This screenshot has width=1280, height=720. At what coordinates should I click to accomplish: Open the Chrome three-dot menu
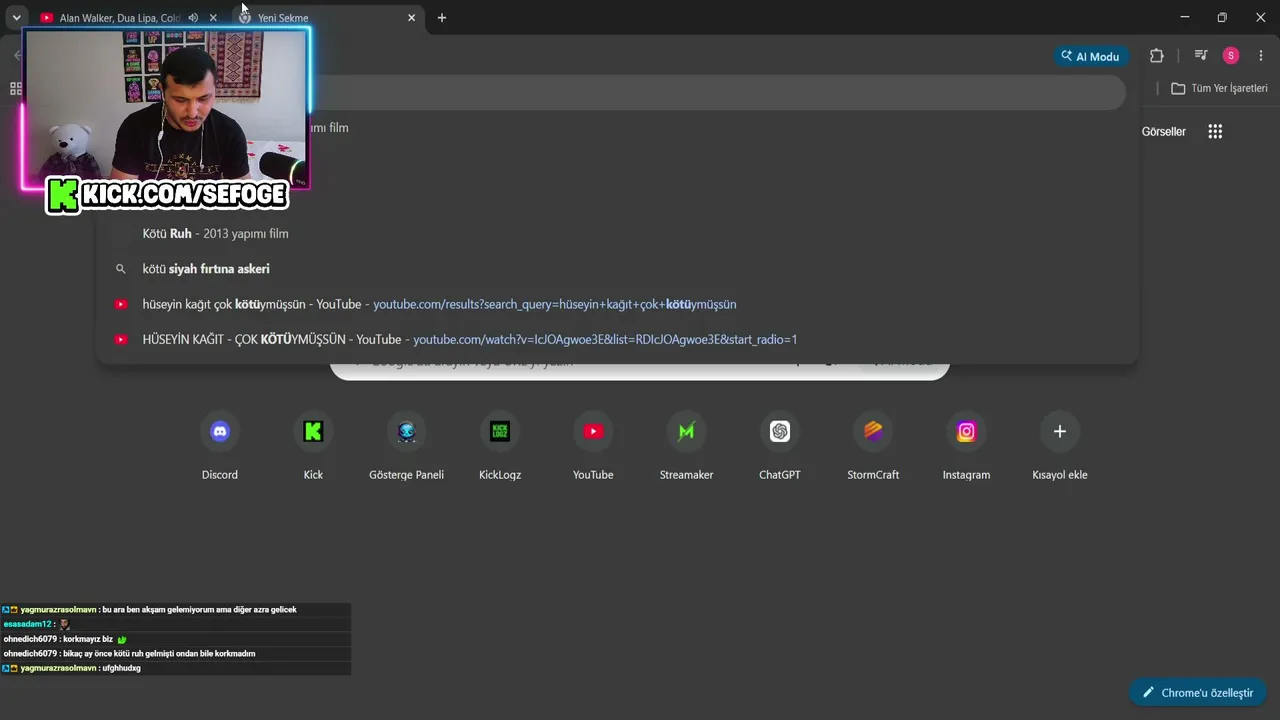(1261, 56)
